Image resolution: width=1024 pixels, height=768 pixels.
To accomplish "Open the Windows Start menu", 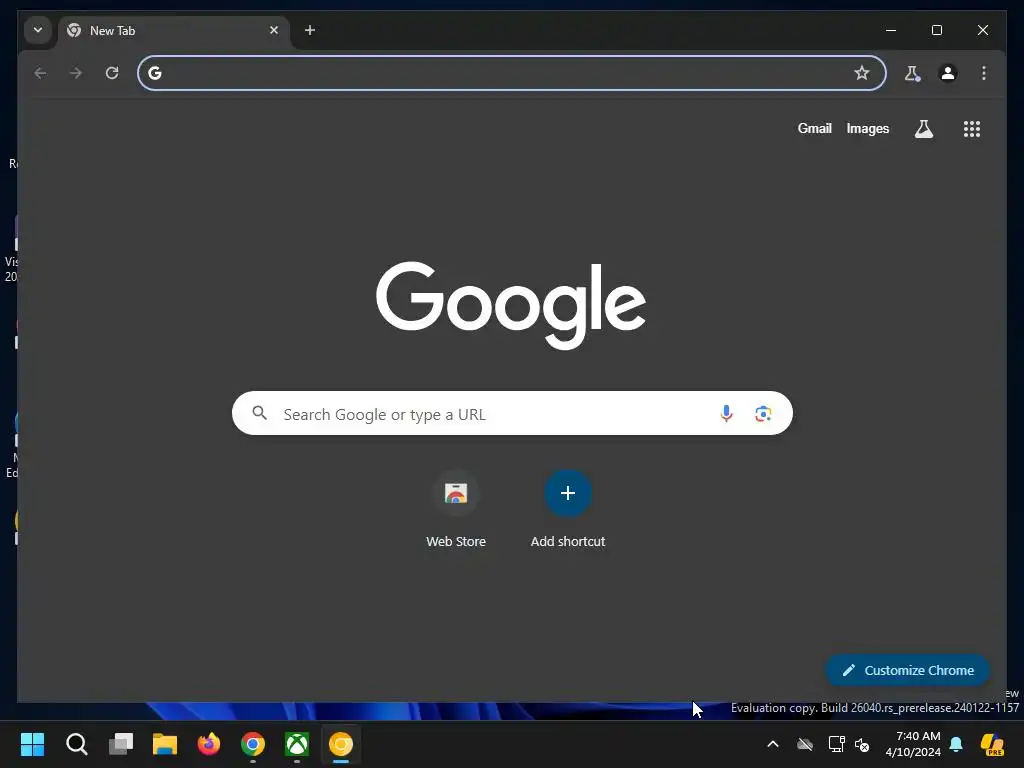I will [32, 744].
